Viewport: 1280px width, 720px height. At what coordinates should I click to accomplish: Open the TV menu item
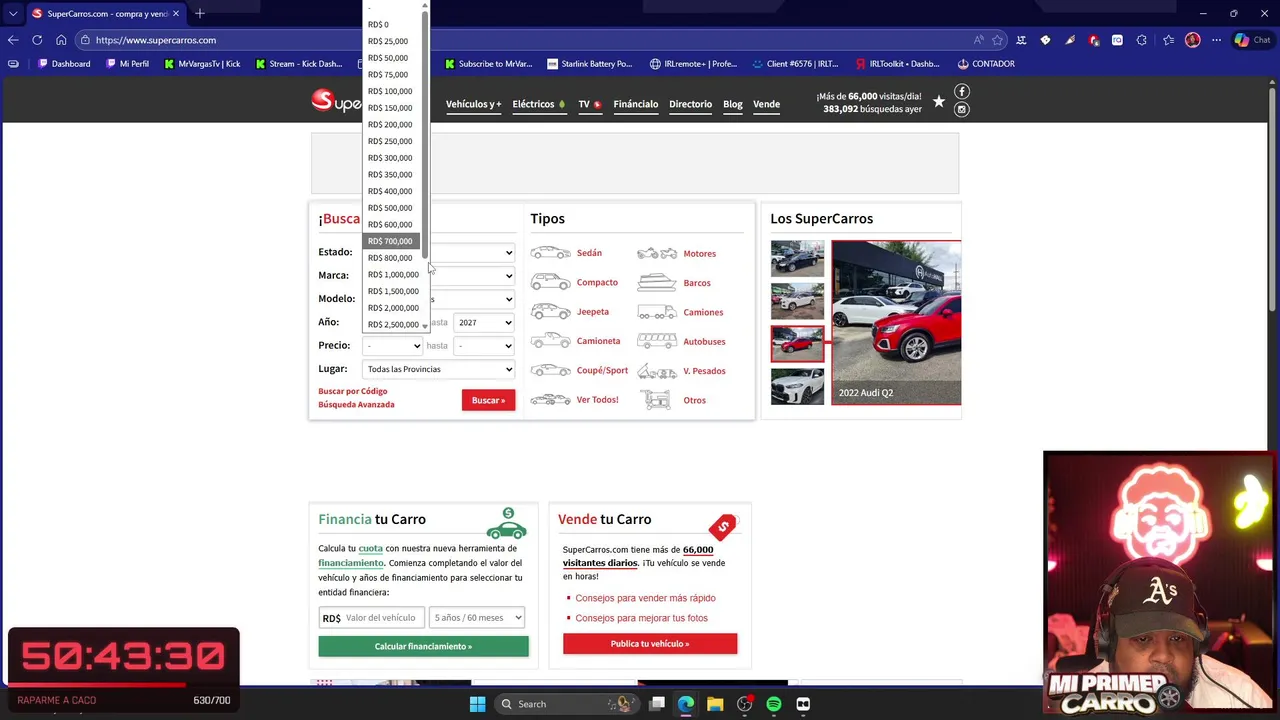coord(589,104)
